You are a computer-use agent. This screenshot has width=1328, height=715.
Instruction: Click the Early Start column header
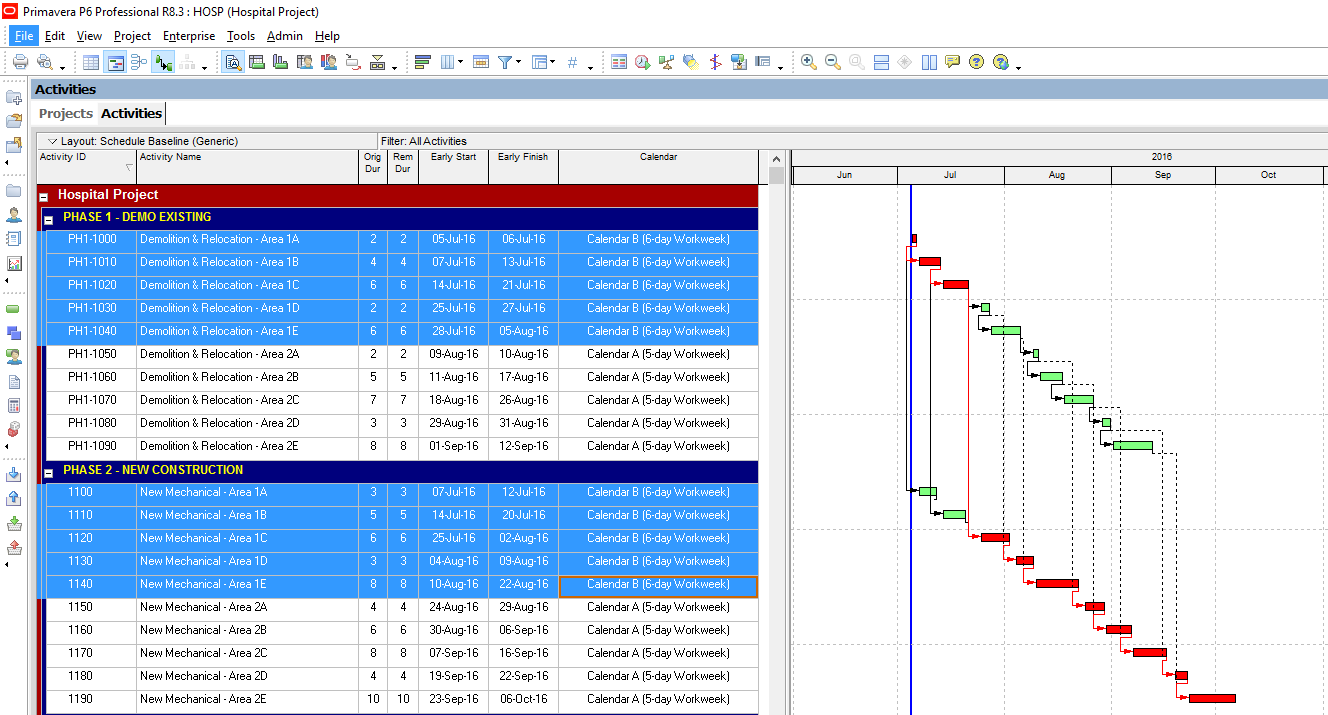(453, 157)
